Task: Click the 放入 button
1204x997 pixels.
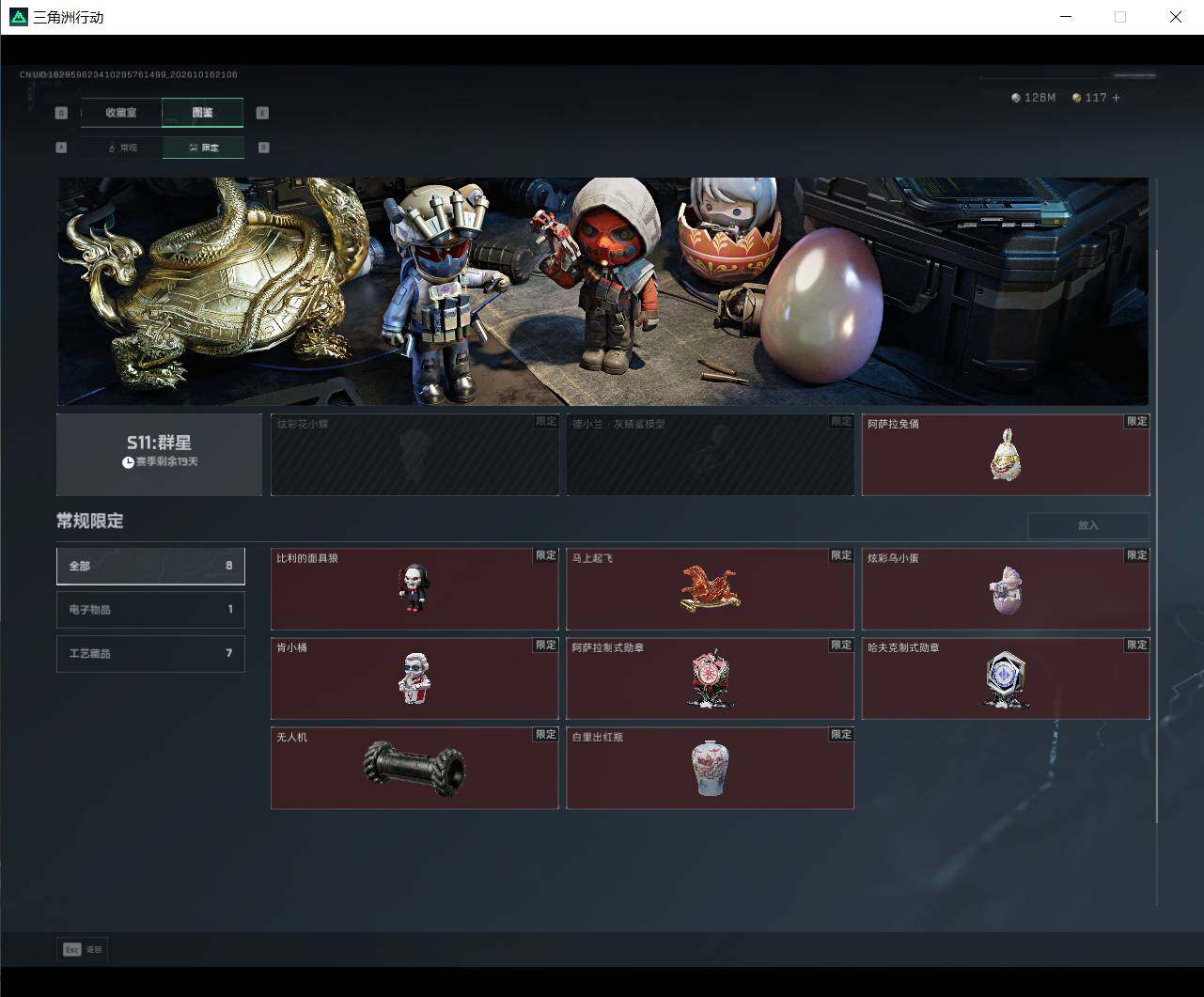Action: tap(1088, 525)
